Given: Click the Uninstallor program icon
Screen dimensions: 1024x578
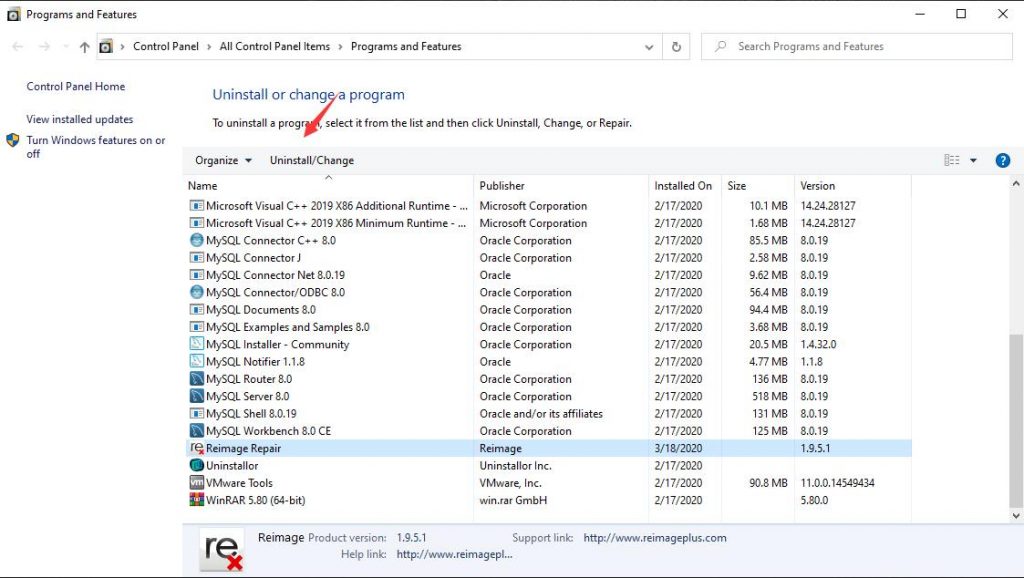Looking at the screenshot, I should click(197, 466).
